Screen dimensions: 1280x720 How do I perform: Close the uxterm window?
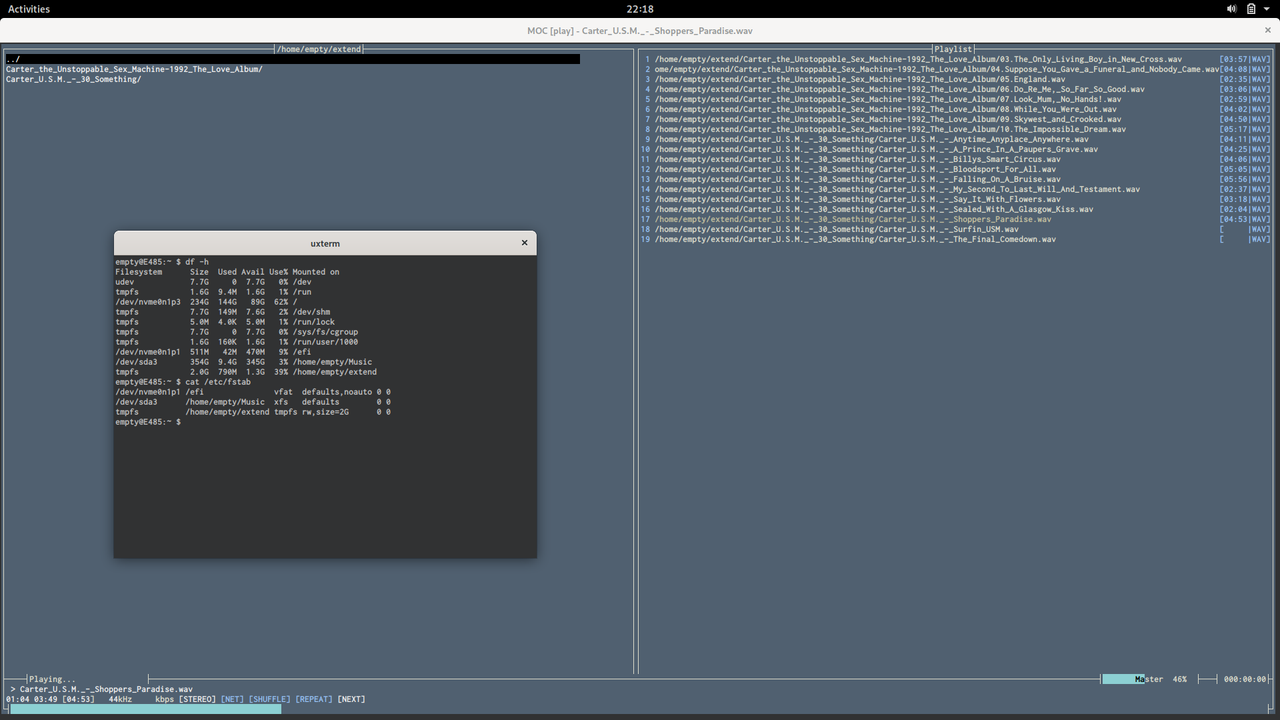tap(524, 243)
